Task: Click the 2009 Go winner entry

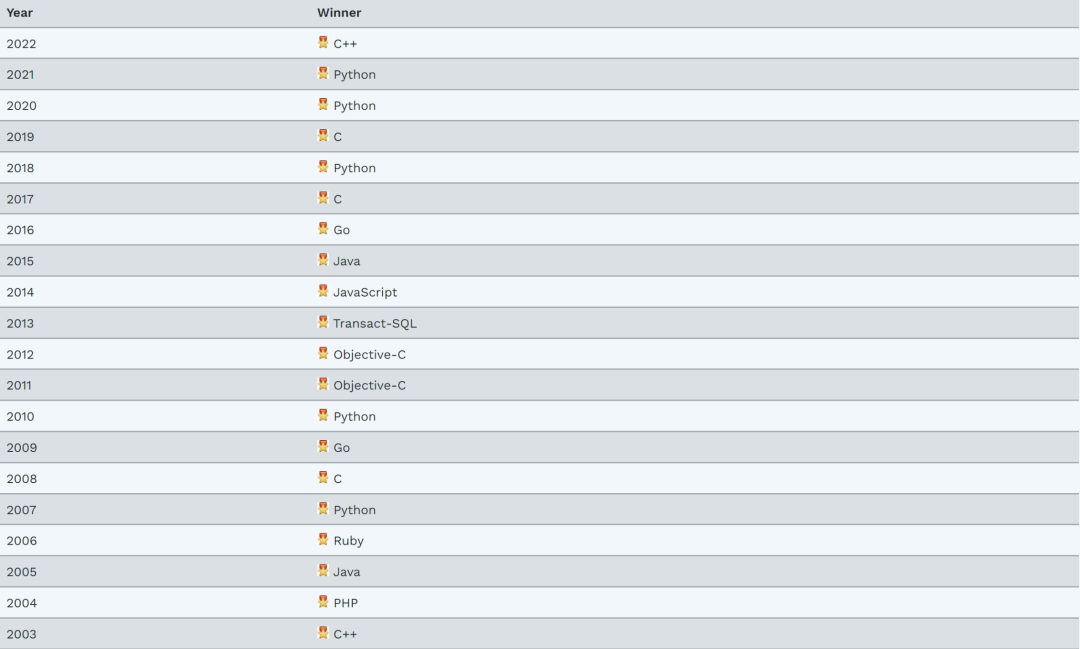Action: point(342,448)
